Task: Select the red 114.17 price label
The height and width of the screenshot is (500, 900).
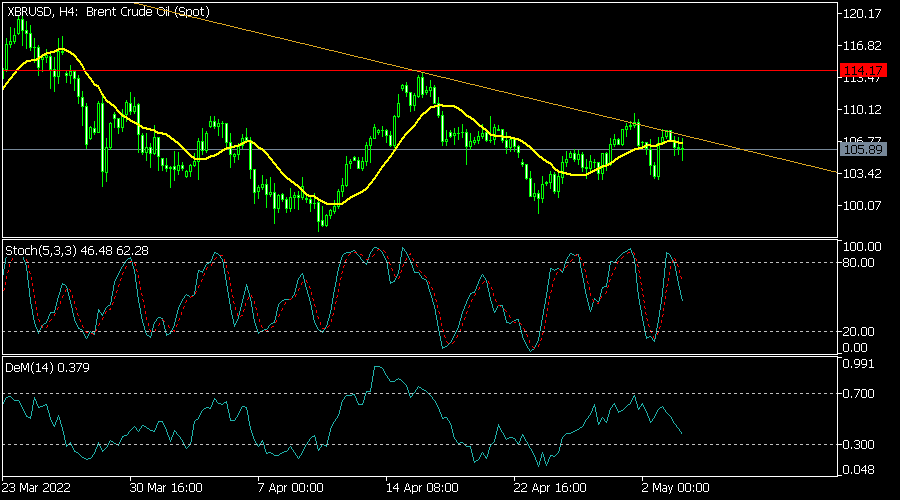Action: [x=863, y=71]
